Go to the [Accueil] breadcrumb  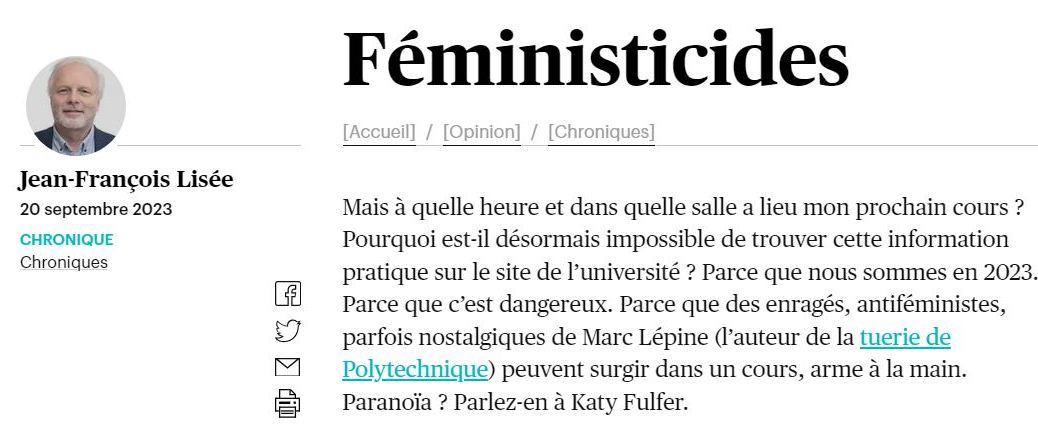[x=379, y=132]
